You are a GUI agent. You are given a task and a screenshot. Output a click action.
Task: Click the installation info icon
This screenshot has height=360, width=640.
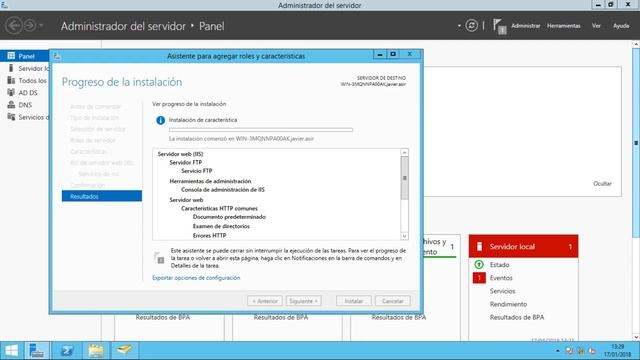click(x=160, y=120)
